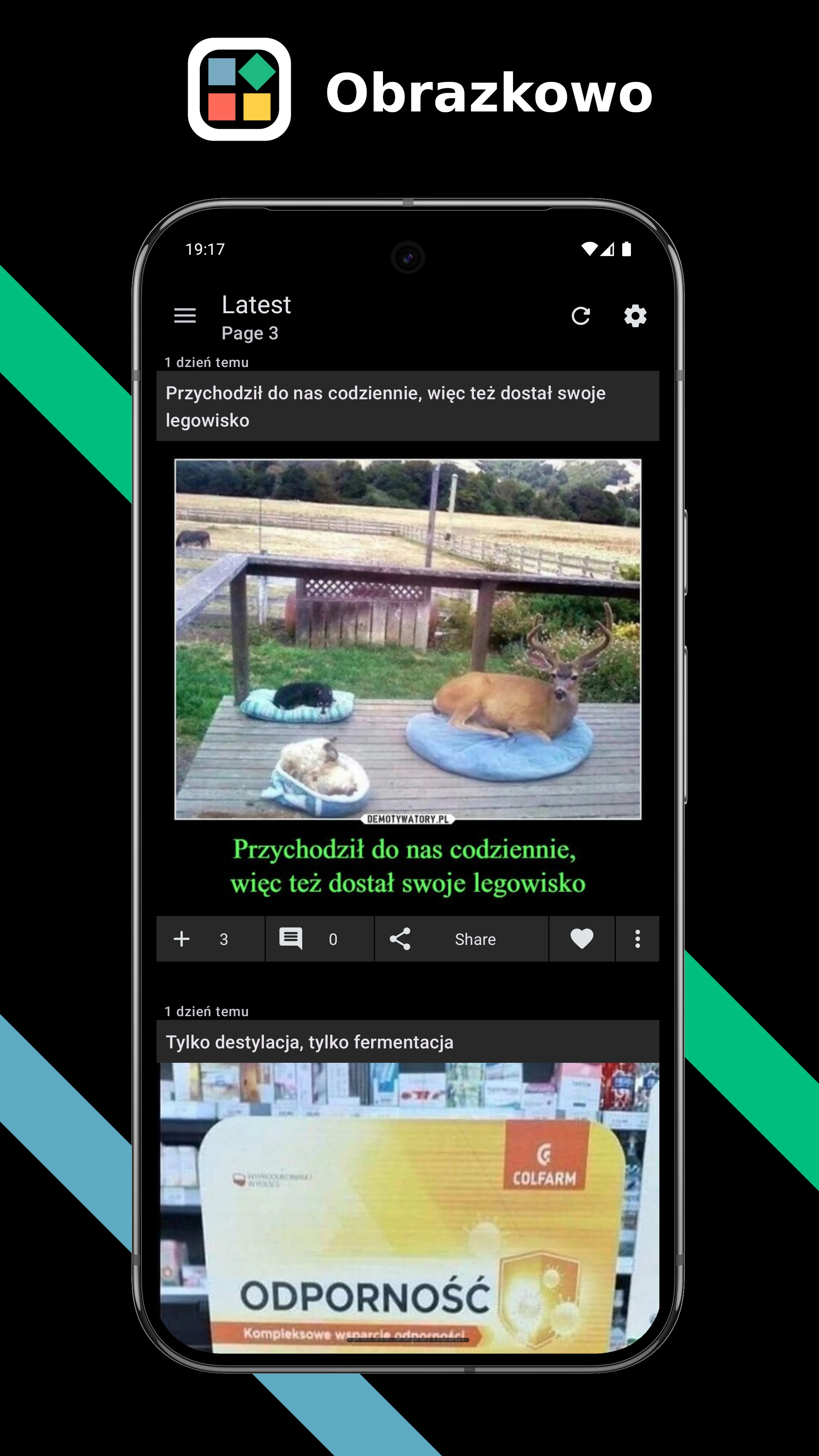
Task: Tap the "1 dzień temu" above legowisko post
Action: tap(206, 362)
